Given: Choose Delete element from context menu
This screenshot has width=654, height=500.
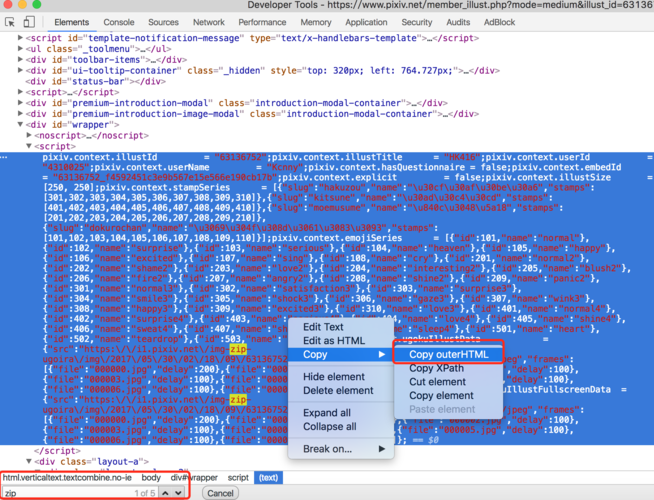Looking at the screenshot, I should click(x=337, y=390).
